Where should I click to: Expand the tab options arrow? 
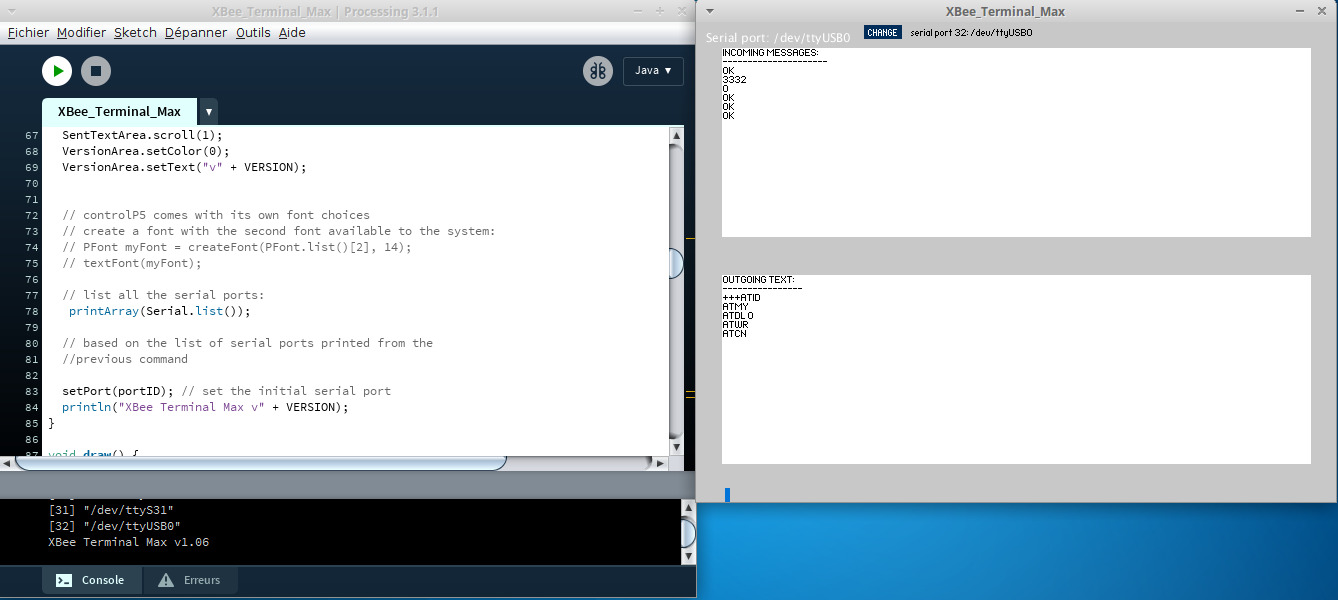tap(208, 112)
